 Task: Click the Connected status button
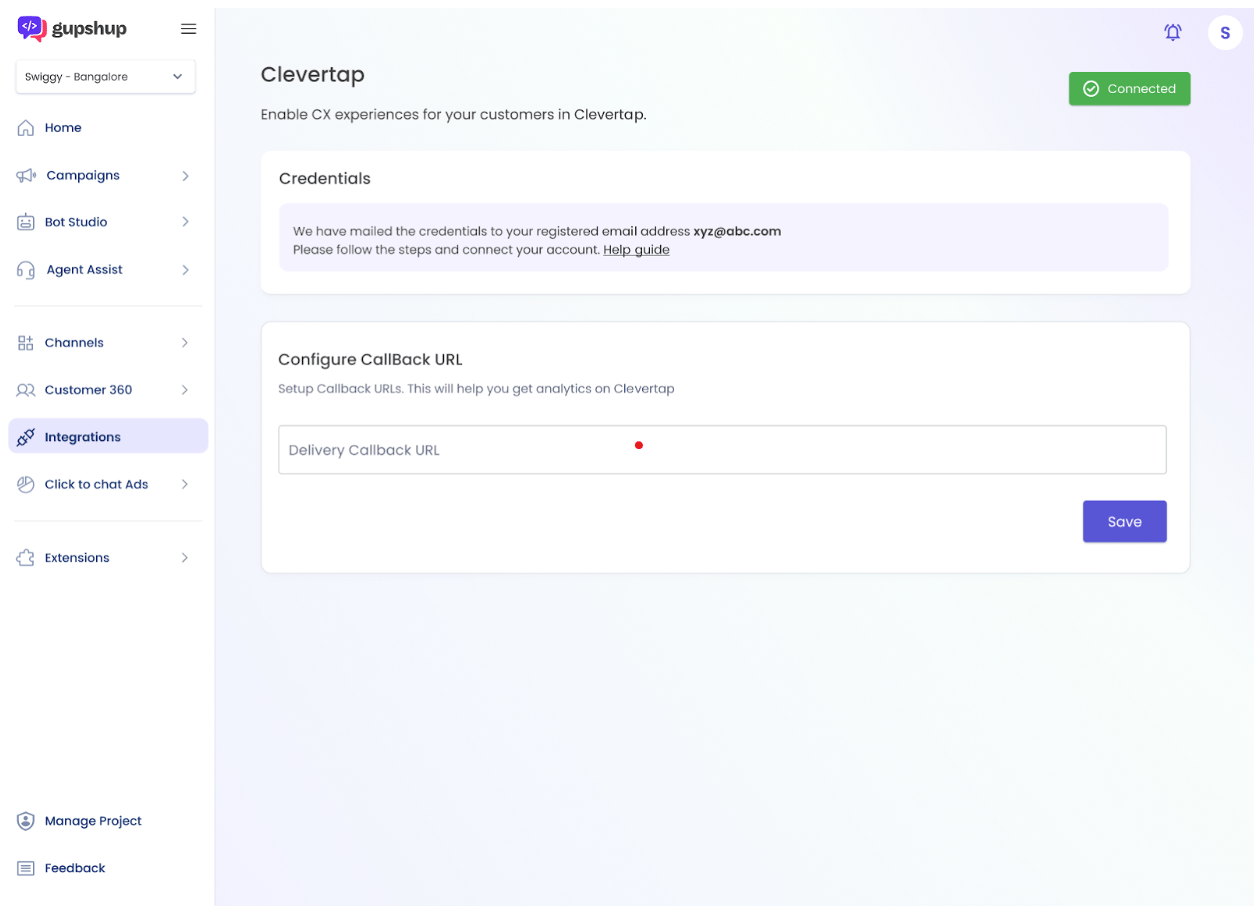(x=1130, y=89)
